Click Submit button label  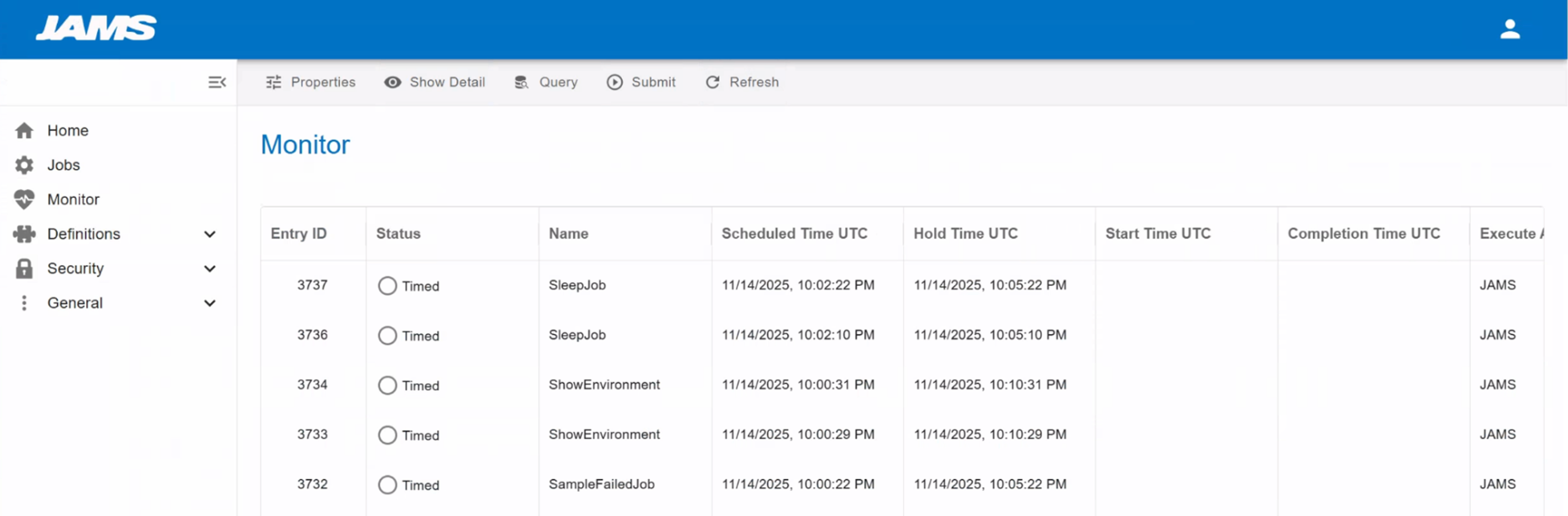653,82
